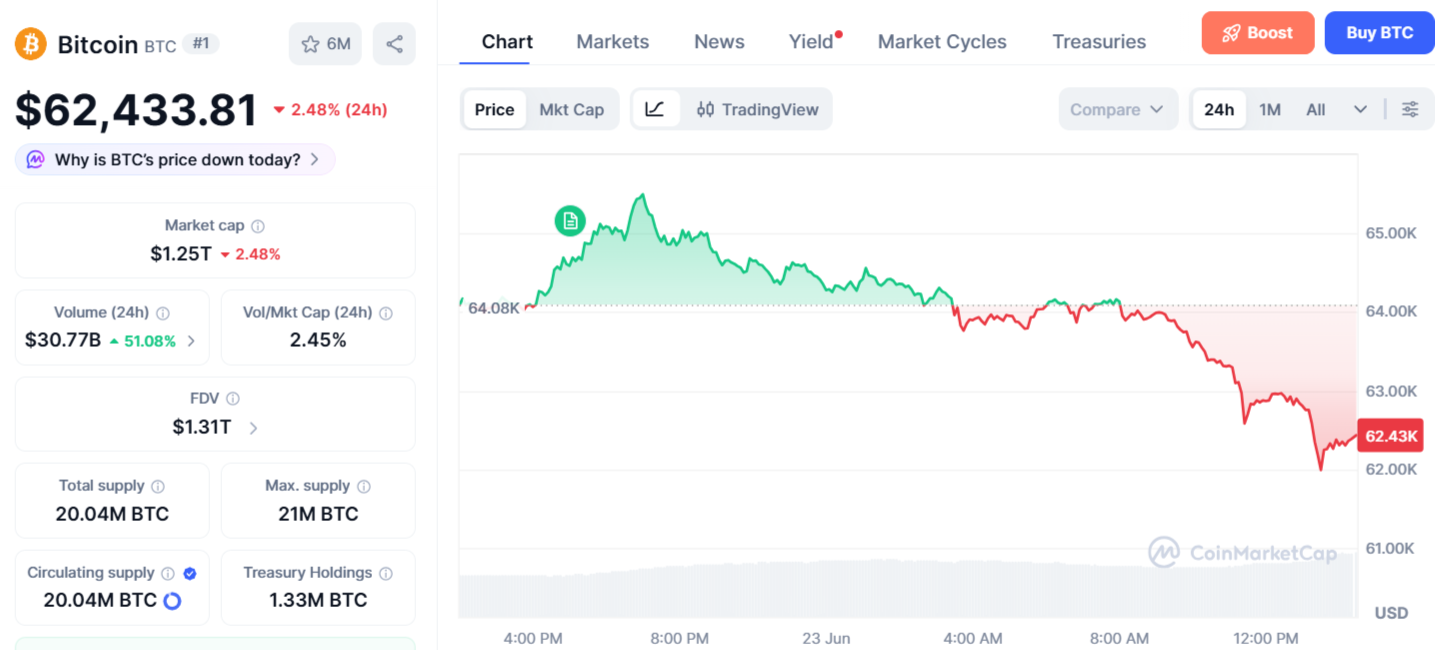Viewport: 1435px width, 650px height.
Task: Click the rocket icon in Boost button
Action: tap(1231, 33)
